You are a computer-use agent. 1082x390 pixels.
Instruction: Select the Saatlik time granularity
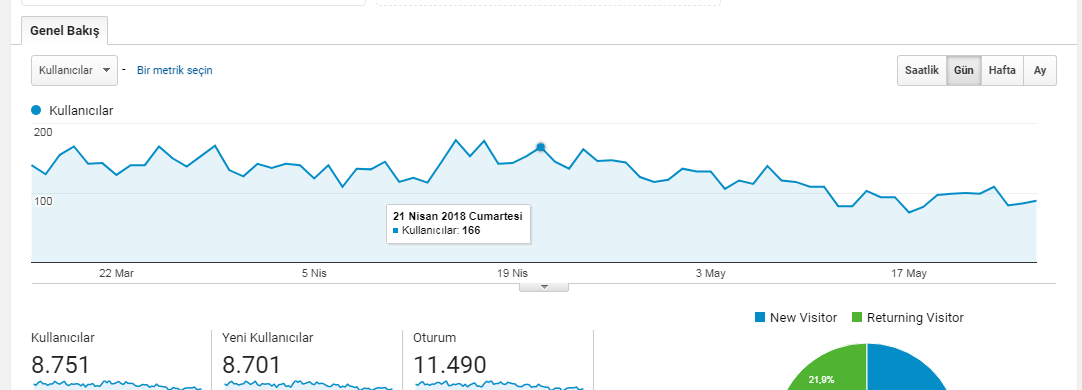[x=922, y=70]
